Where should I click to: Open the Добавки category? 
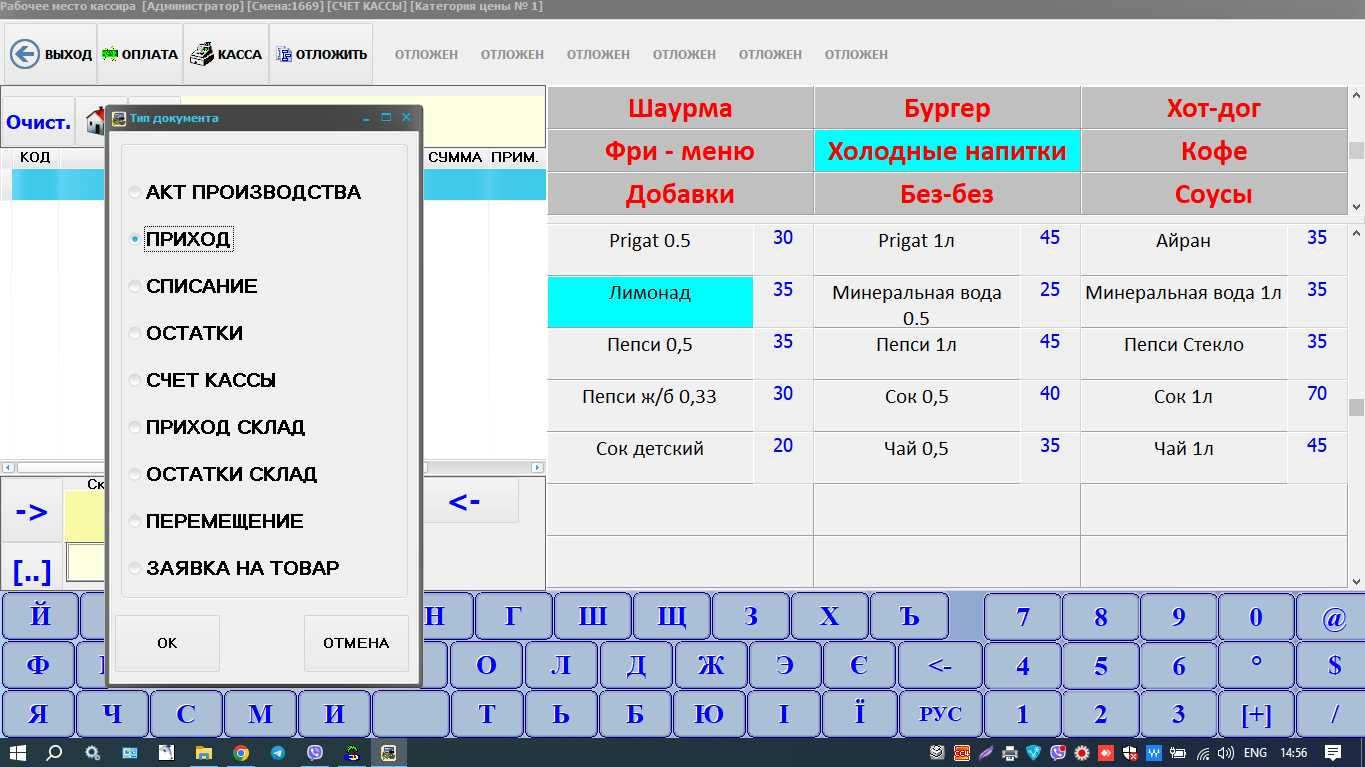(x=680, y=194)
